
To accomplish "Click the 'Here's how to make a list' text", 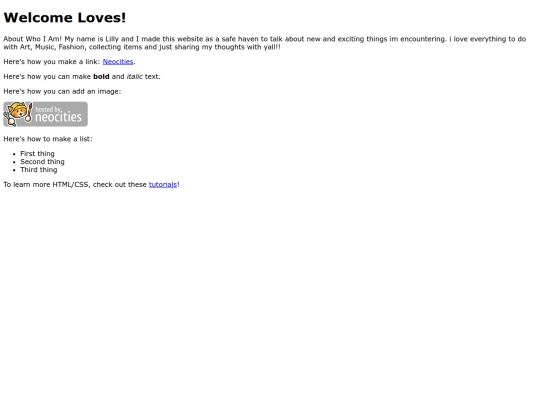I will coord(48,139).
